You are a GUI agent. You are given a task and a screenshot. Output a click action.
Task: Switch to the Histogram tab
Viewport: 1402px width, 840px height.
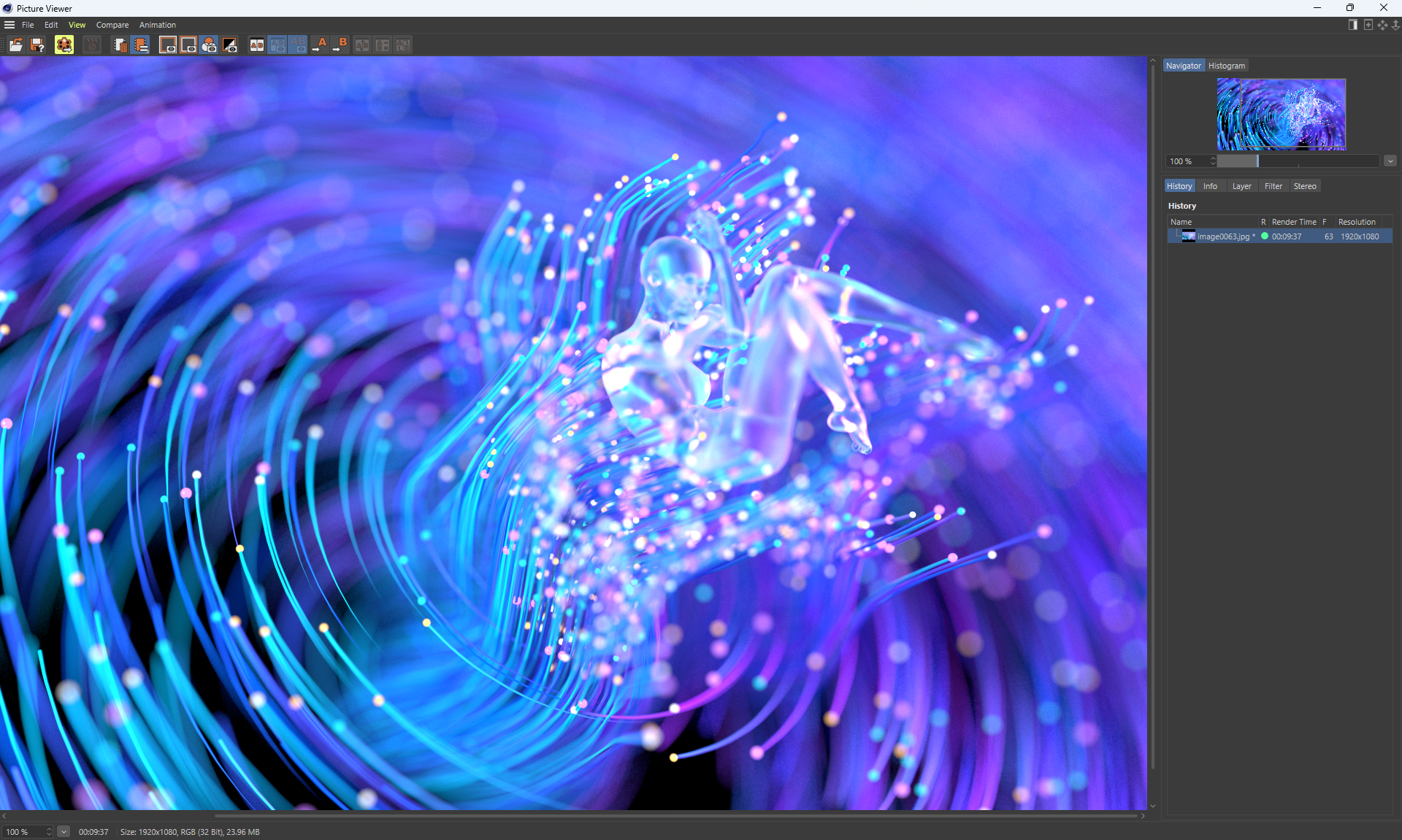tap(1226, 66)
